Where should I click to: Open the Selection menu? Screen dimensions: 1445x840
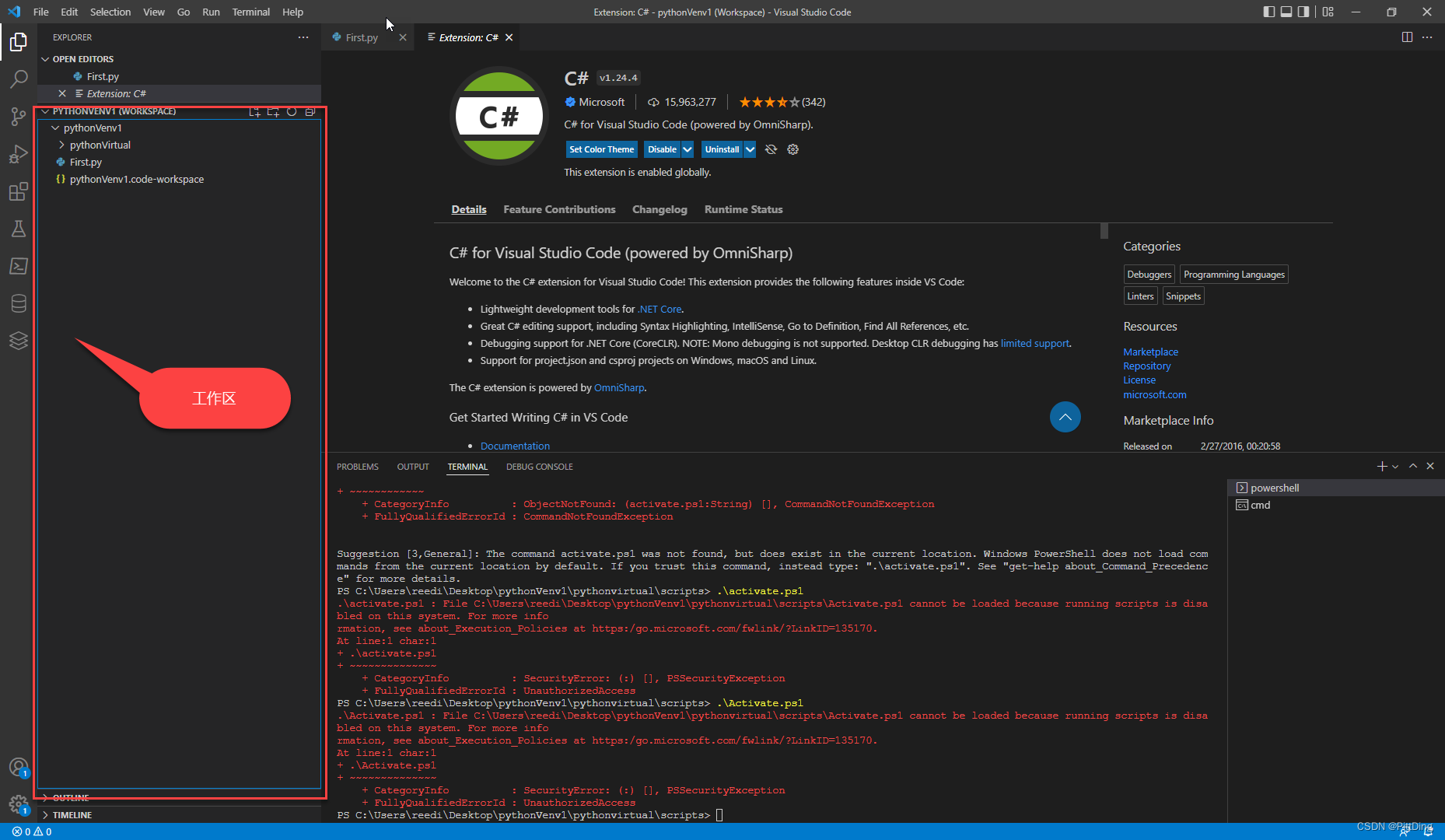click(x=110, y=12)
